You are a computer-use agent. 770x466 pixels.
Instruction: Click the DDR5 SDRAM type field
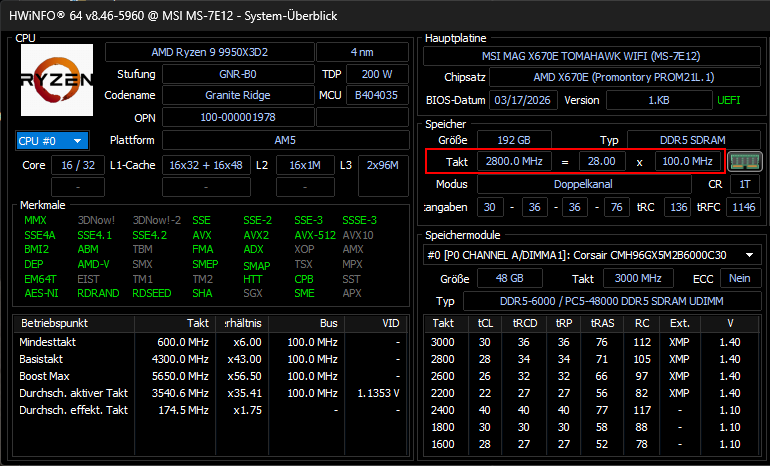pyautogui.click(x=692, y=140)
